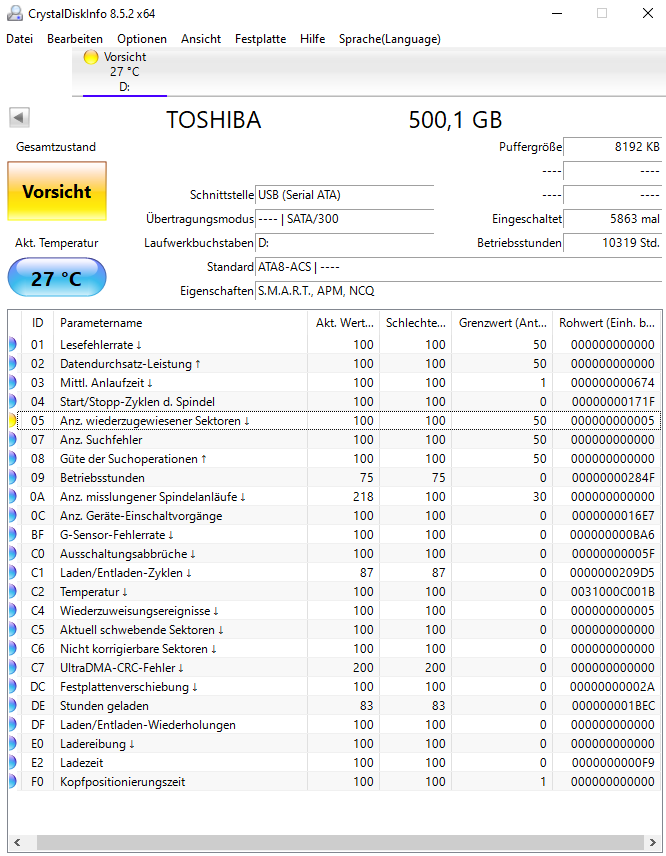The width and height of the screenshot is (666, 856).
Task: Click the blue status dot for Kopfpositionierungszeit row
Action: pyautogui.click(x=12, y=782)
